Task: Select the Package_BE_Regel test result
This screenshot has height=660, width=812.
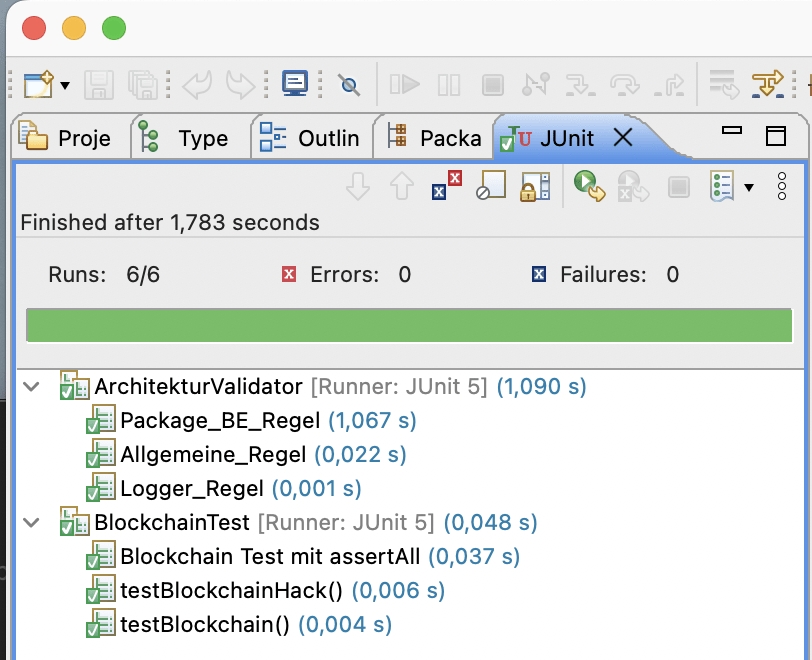Action: pyautogui.click(x=220, y=420)
